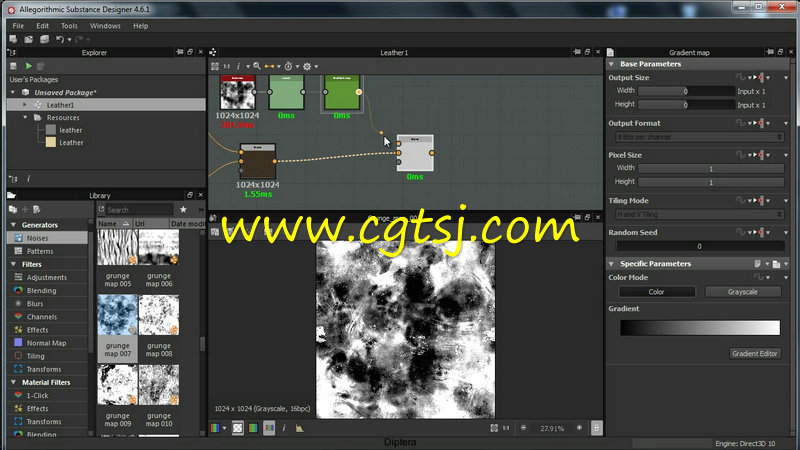The width and height of the screenshot is (800, 450).
Task: Click the lock icon at 2D view bottom right
Action: coord(596,428)
